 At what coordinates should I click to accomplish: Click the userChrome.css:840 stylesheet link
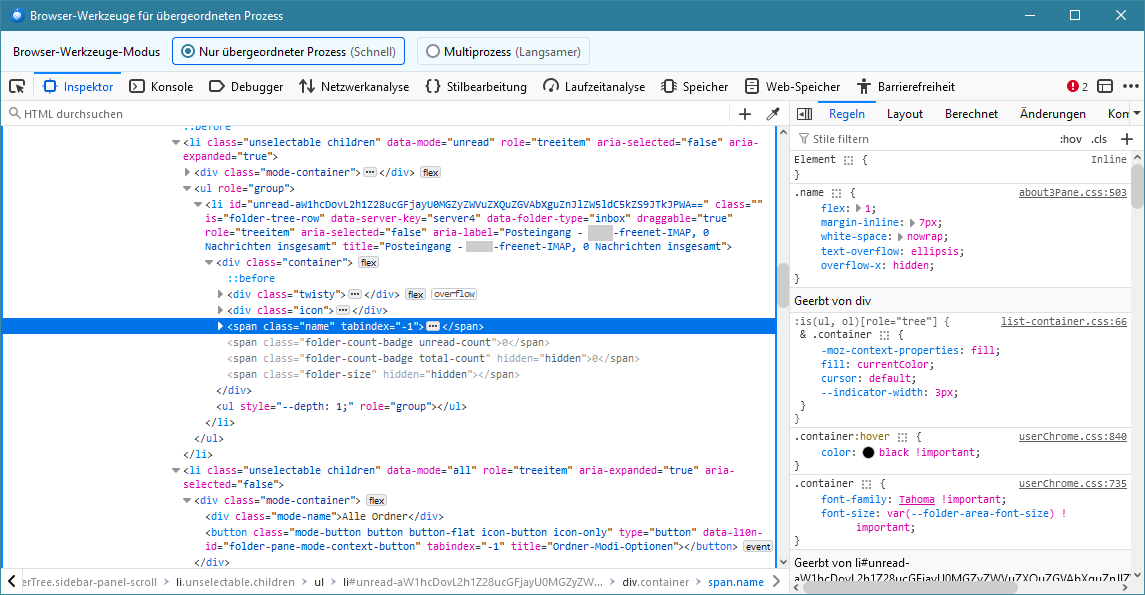click(1072, 437)
